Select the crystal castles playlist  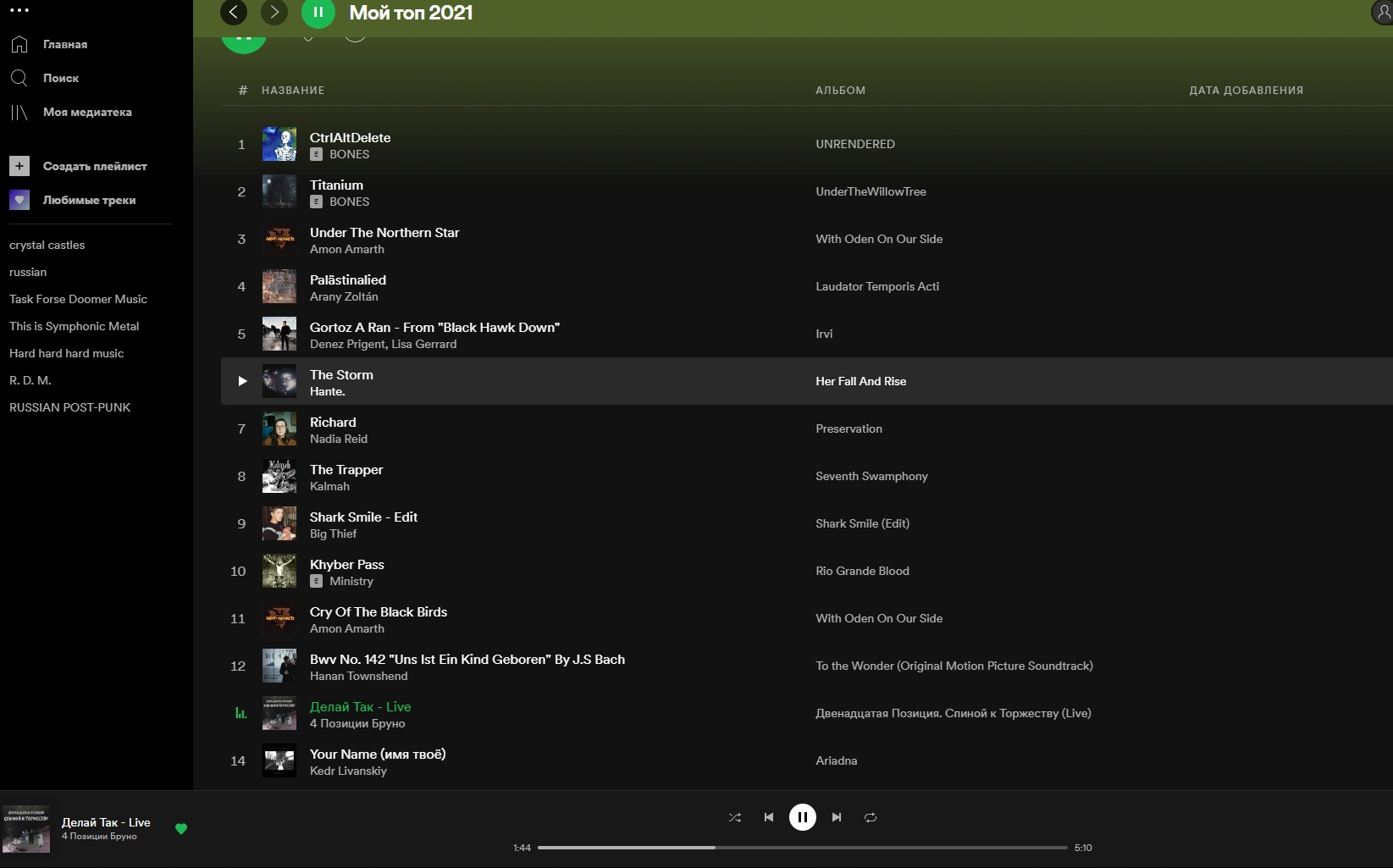click(x=47, y=245)
